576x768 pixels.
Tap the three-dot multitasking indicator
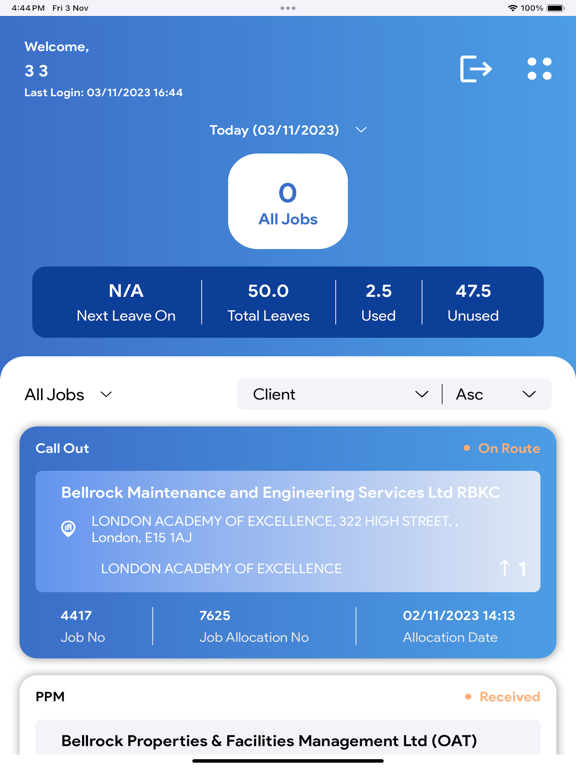288,8
